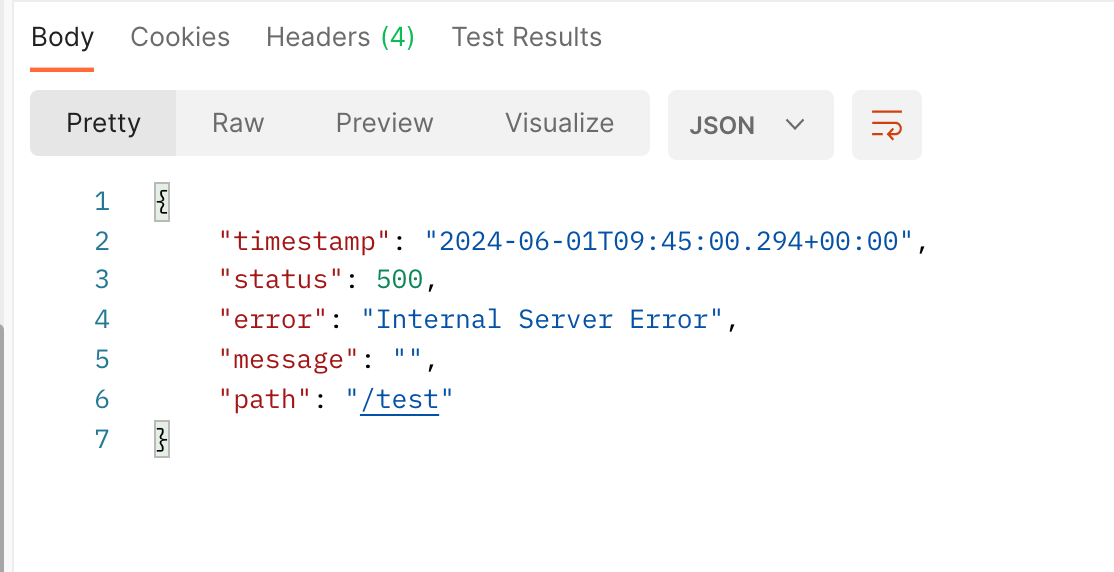Click the timestamp value string
This screenshot has height=572, width=1114.
tap(669, 242)
